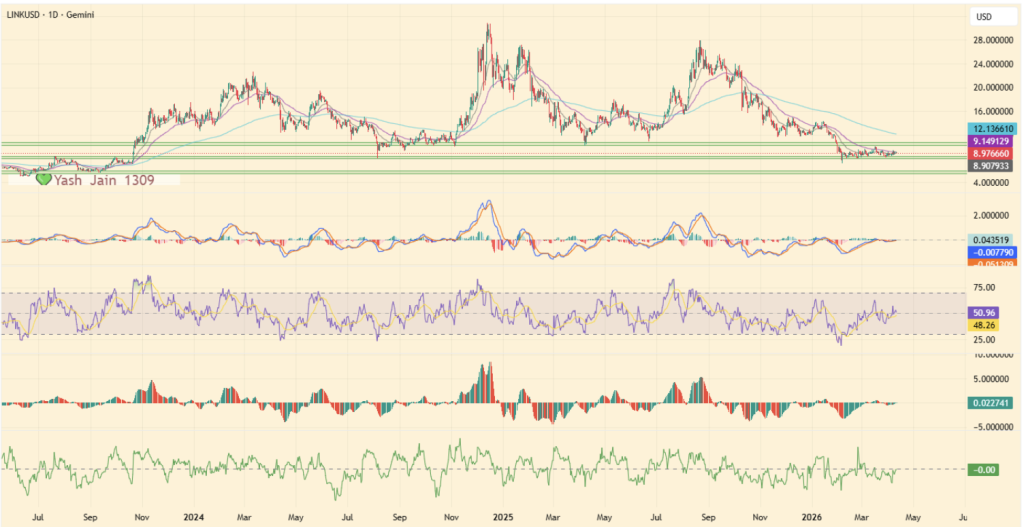Screen dimensions: 1024x527
Task: Select the 9.149129 purple price label
Action: (x=989, y=141)
